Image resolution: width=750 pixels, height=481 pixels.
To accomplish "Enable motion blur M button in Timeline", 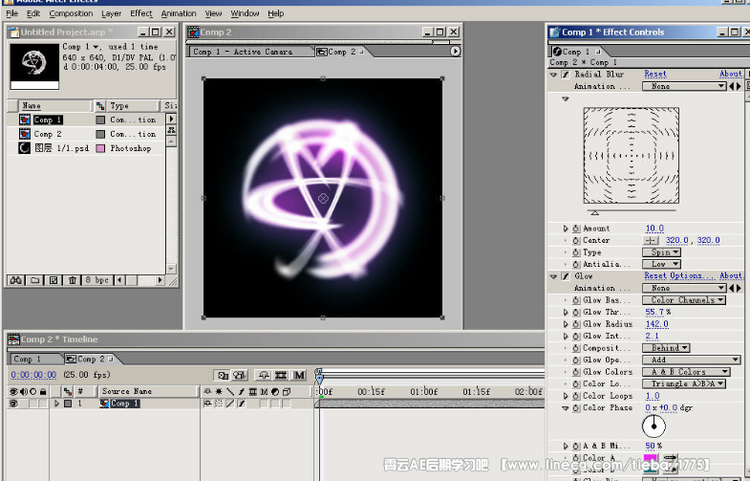I will click(x=299, y=375).
